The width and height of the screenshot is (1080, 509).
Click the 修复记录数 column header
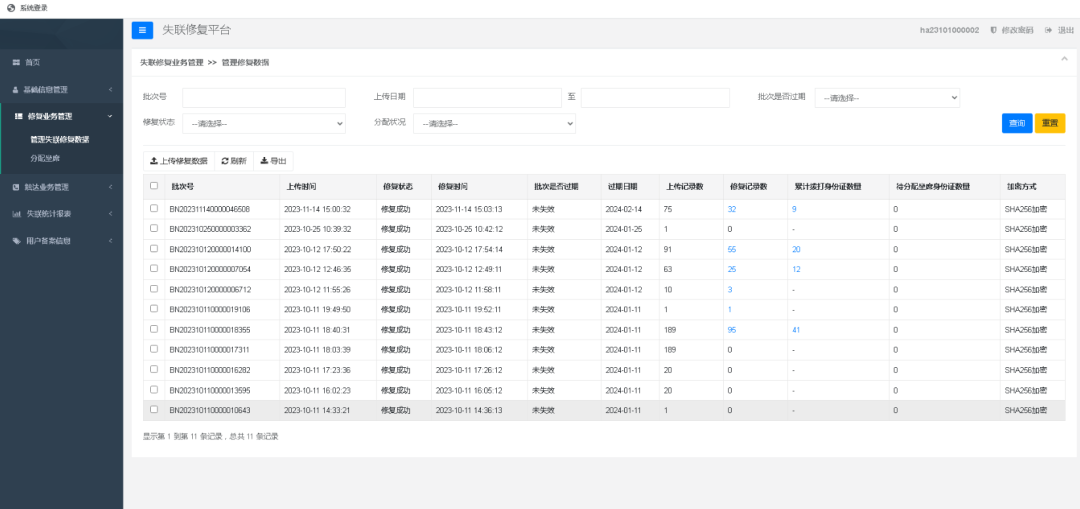click(748, 187)
